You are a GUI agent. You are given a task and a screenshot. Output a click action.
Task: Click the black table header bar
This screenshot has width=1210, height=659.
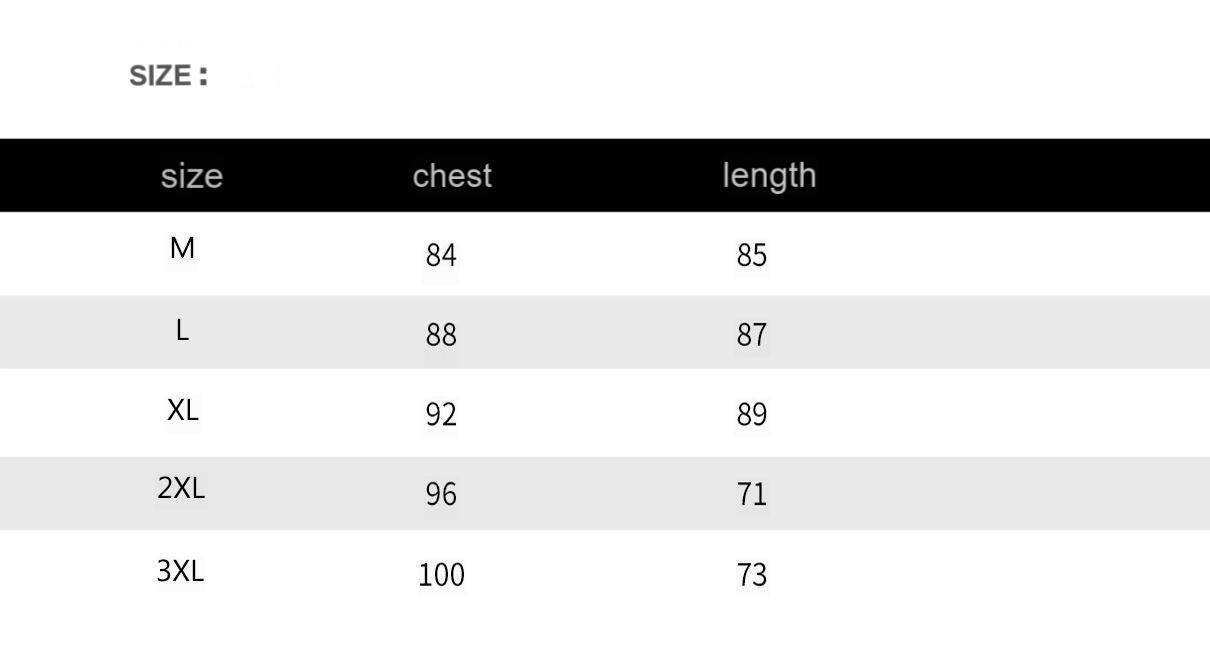[x=605, y=175]
